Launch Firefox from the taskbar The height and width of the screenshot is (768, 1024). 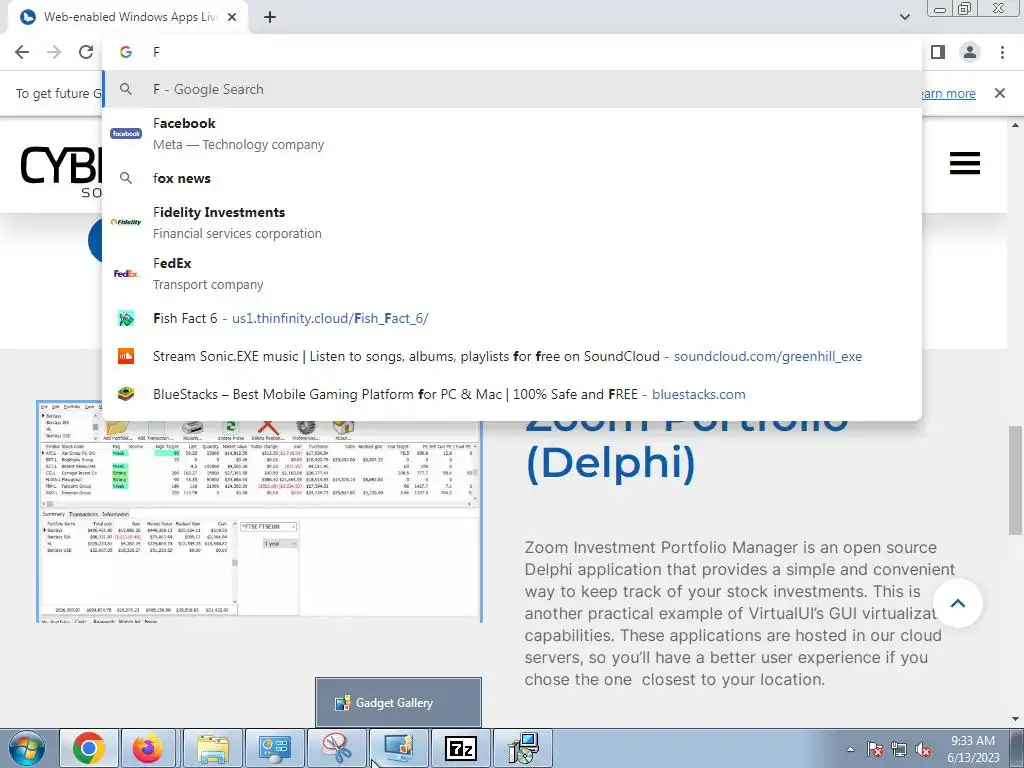pyautogui.click(x=149, y=748)
